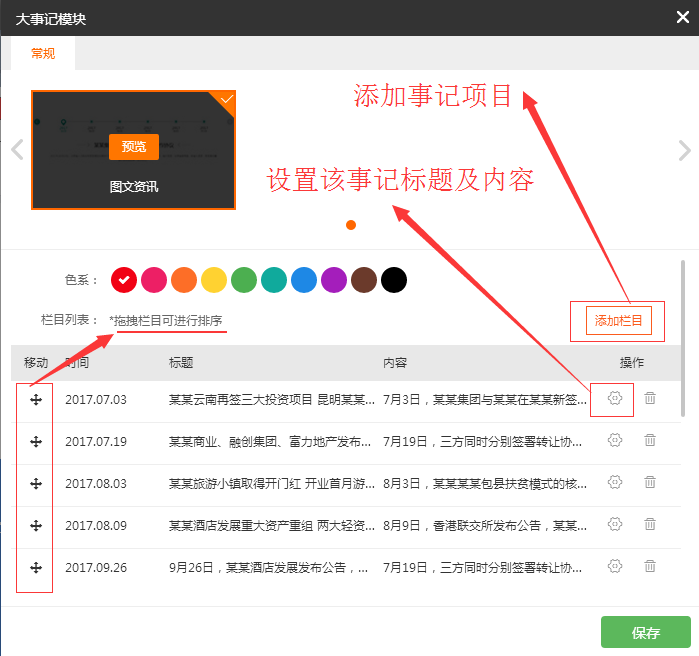
Task: Delete the 2017.07.19 entry with trash icon
Action: pos(650,440)
